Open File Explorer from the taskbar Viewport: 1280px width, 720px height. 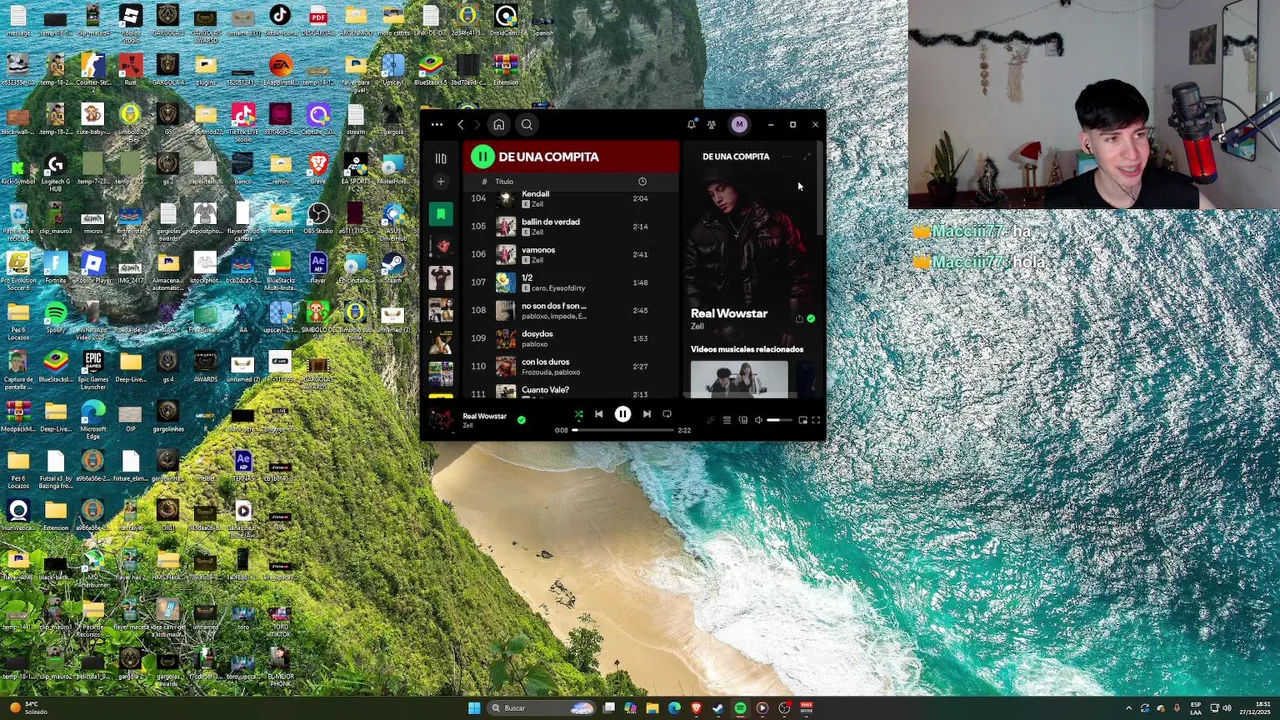pos(652,708)
